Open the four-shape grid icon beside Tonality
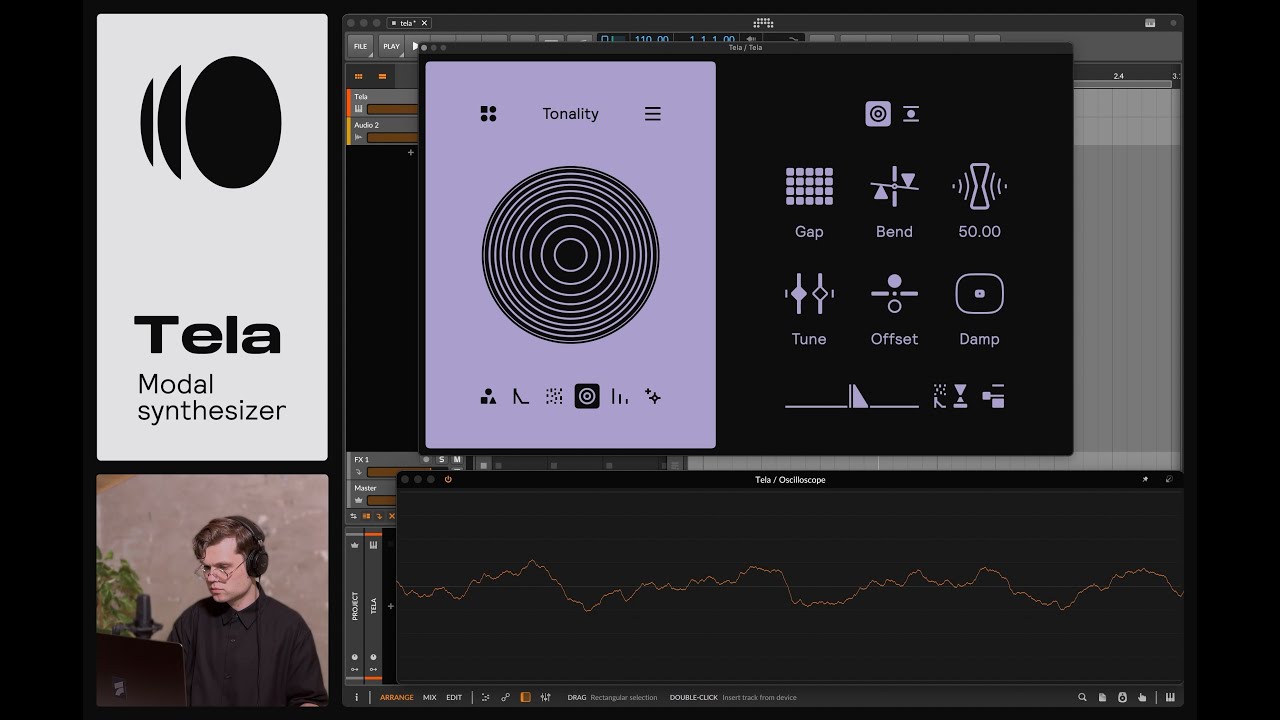The width and height of the screenshot is (1280, 720). (488, 114)
